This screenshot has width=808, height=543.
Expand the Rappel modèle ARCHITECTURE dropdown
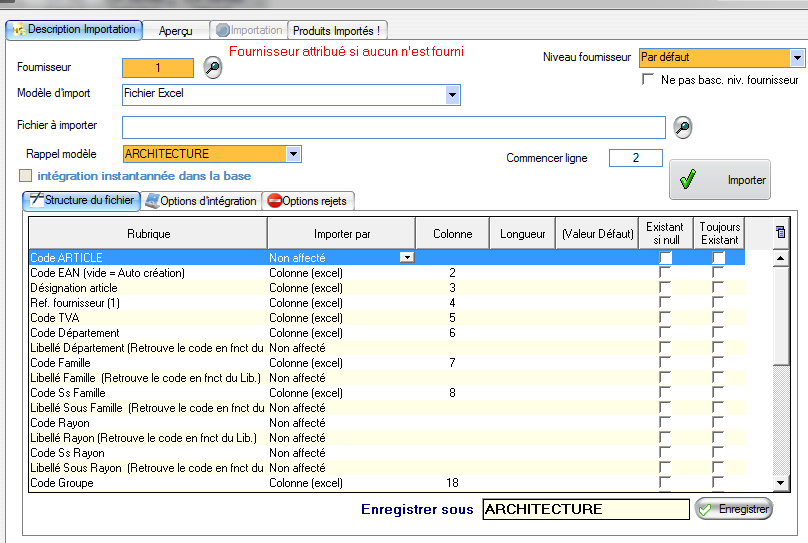tap(293, 154)
